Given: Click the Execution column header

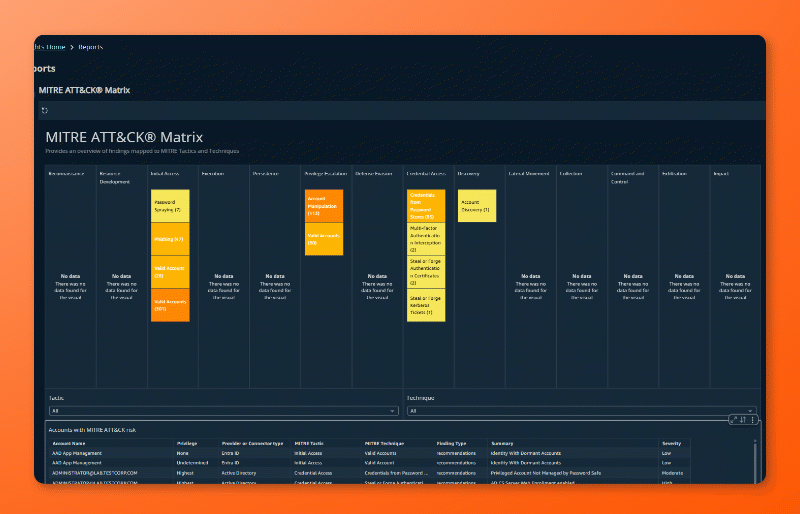Looking at the screenshot, I should click(x=213, y=174).
